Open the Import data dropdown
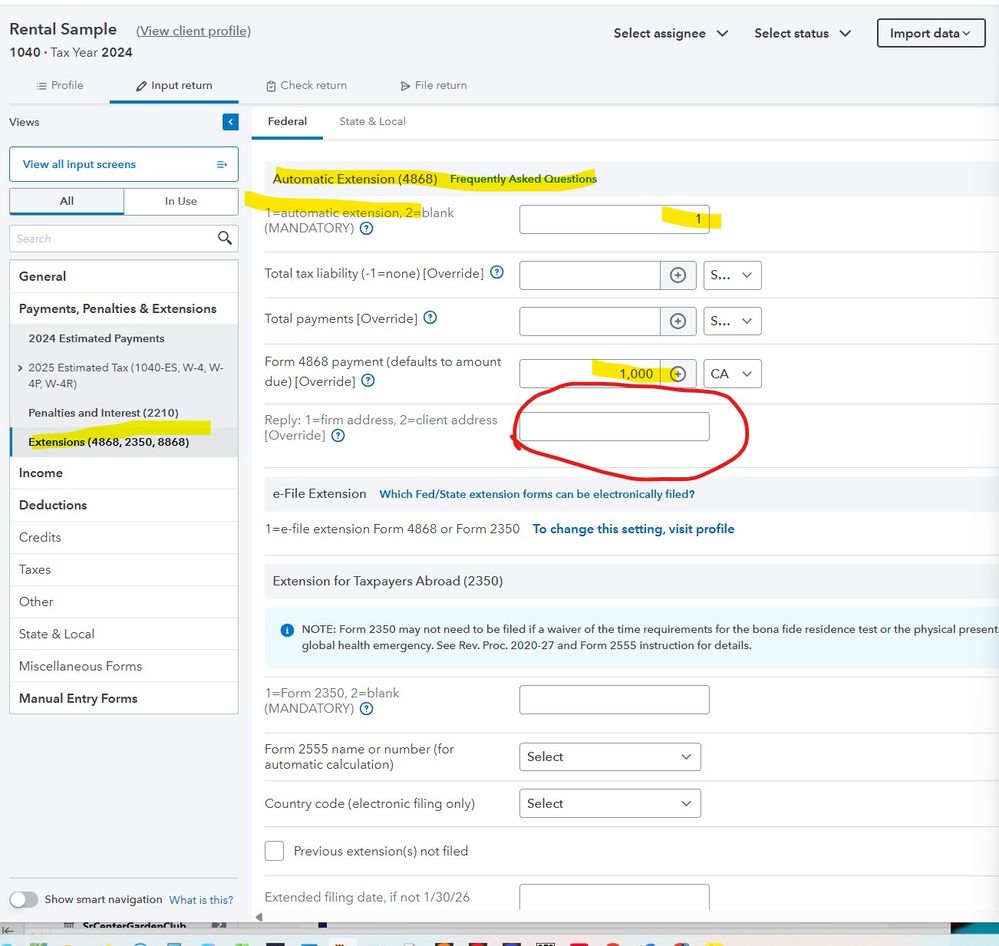999x946 pixels. tap(930, 33)
